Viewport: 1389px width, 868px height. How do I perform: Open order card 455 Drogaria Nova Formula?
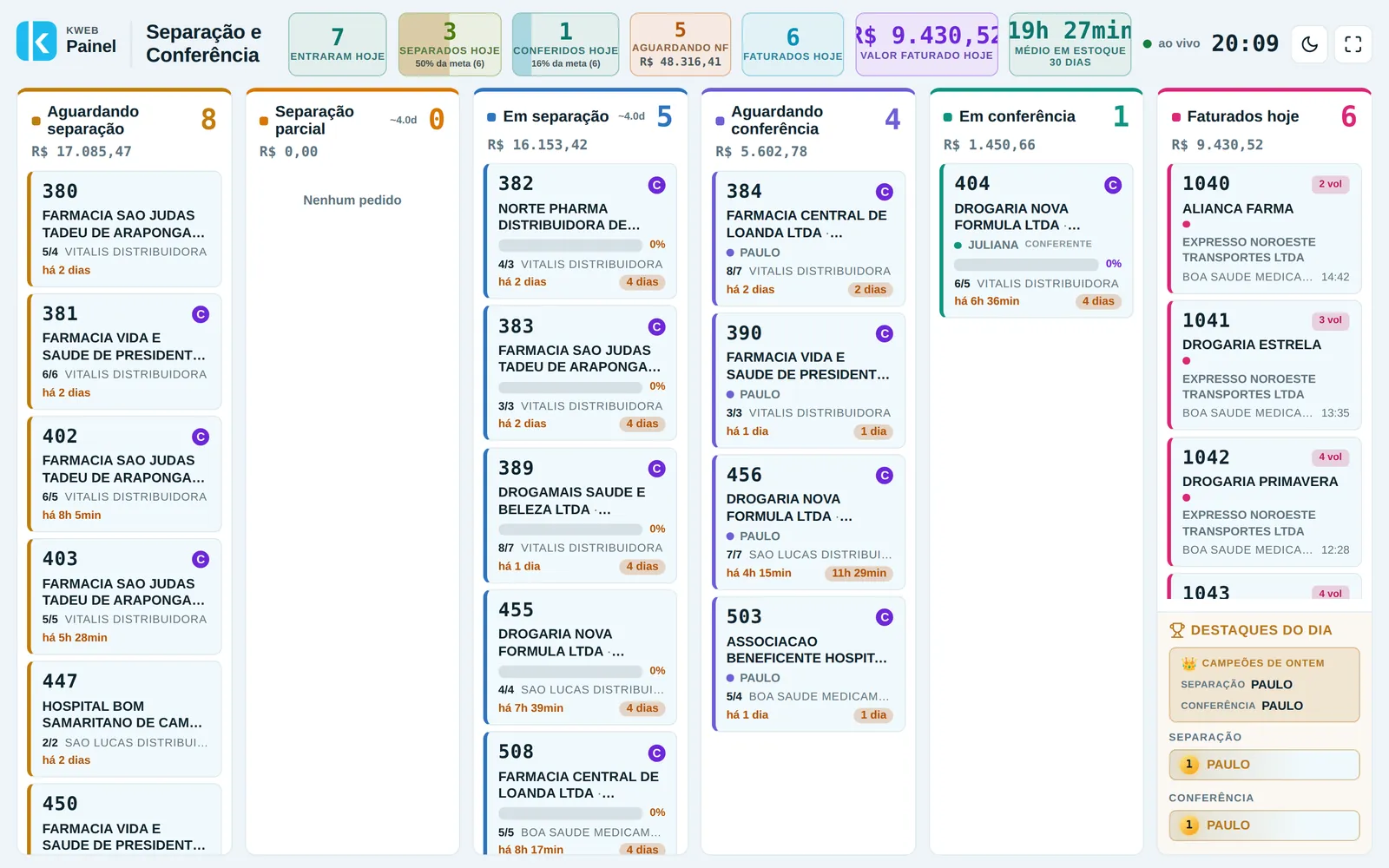pos(580,658)
